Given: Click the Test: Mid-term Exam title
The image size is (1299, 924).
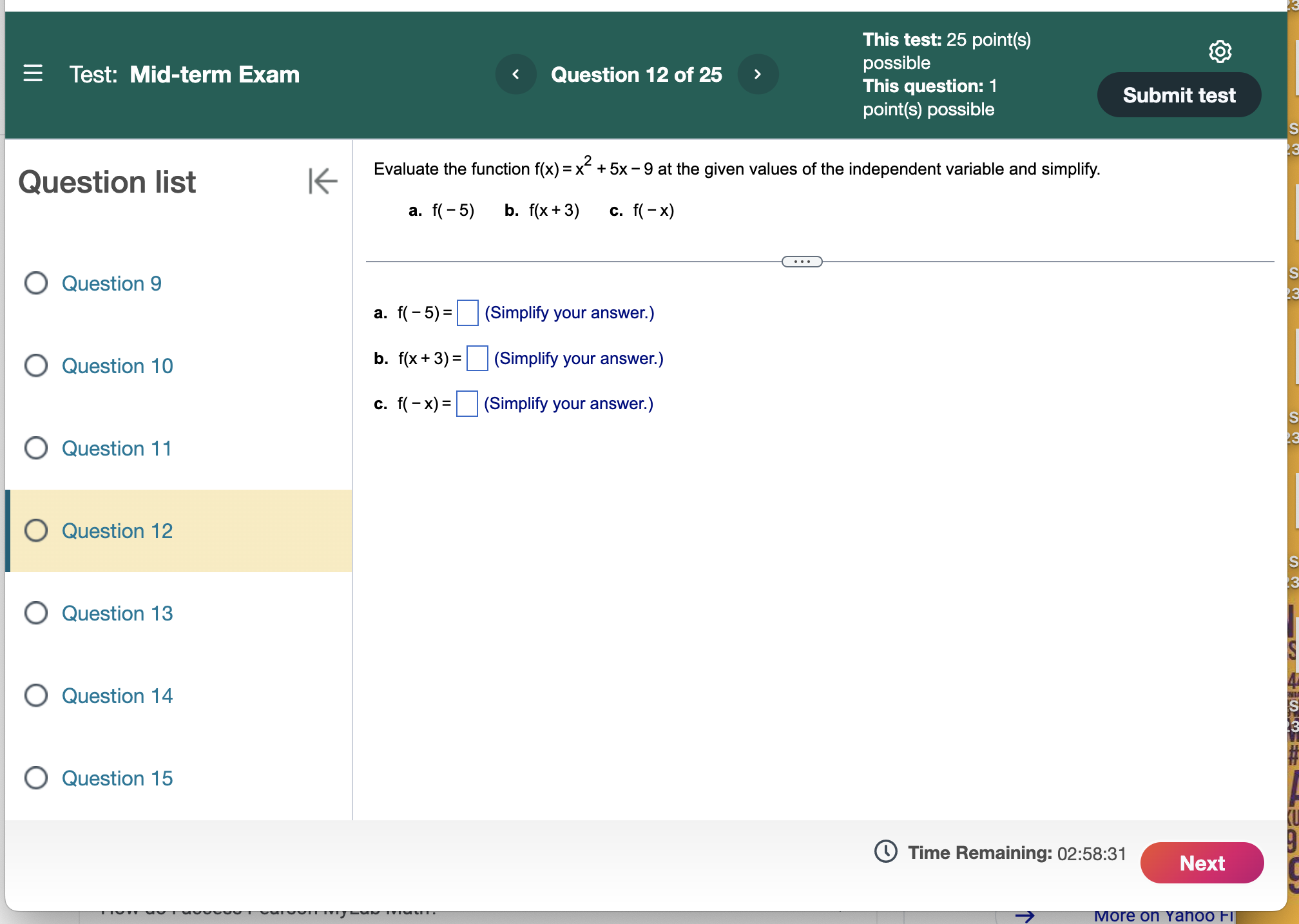Looking at the screenshot, I should pyautogui.click(x=184, y=74).
